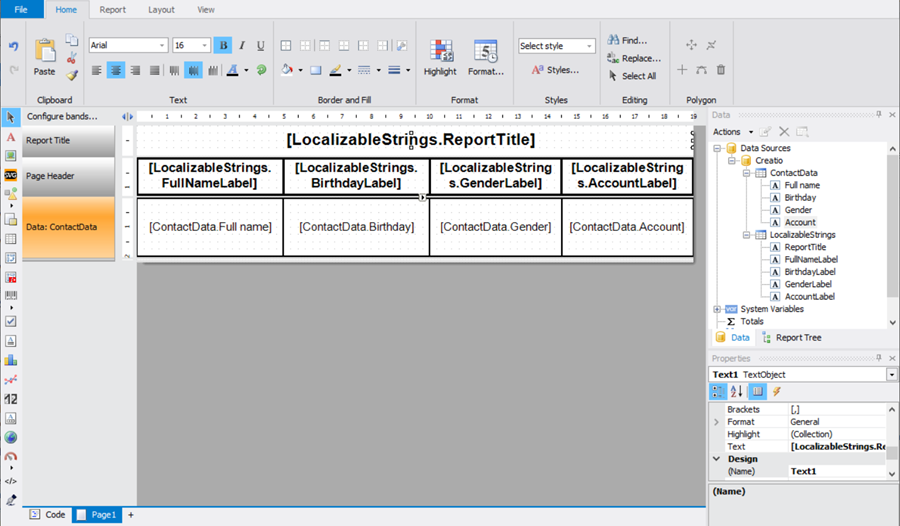Expand the System Variables node
900x526 pixels.
click(x=717, y=309)
